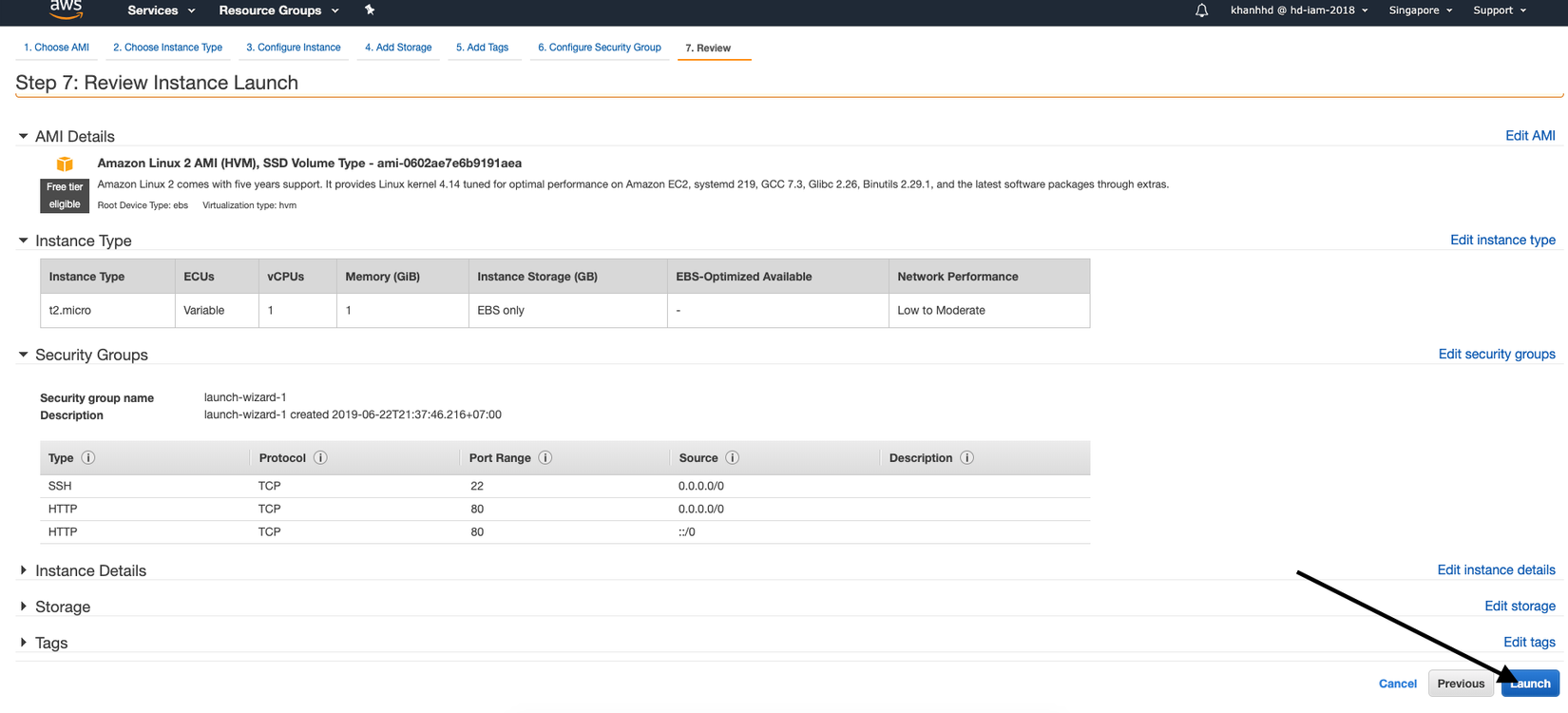Click Edit instance details link
1568x713 pixels.
point(1497,569)
